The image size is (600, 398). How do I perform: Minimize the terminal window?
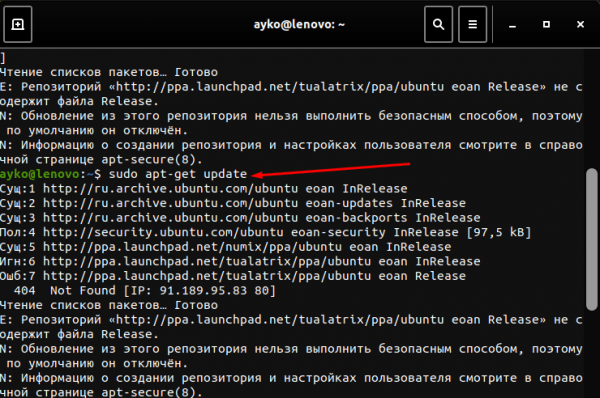tap(512, 25)
